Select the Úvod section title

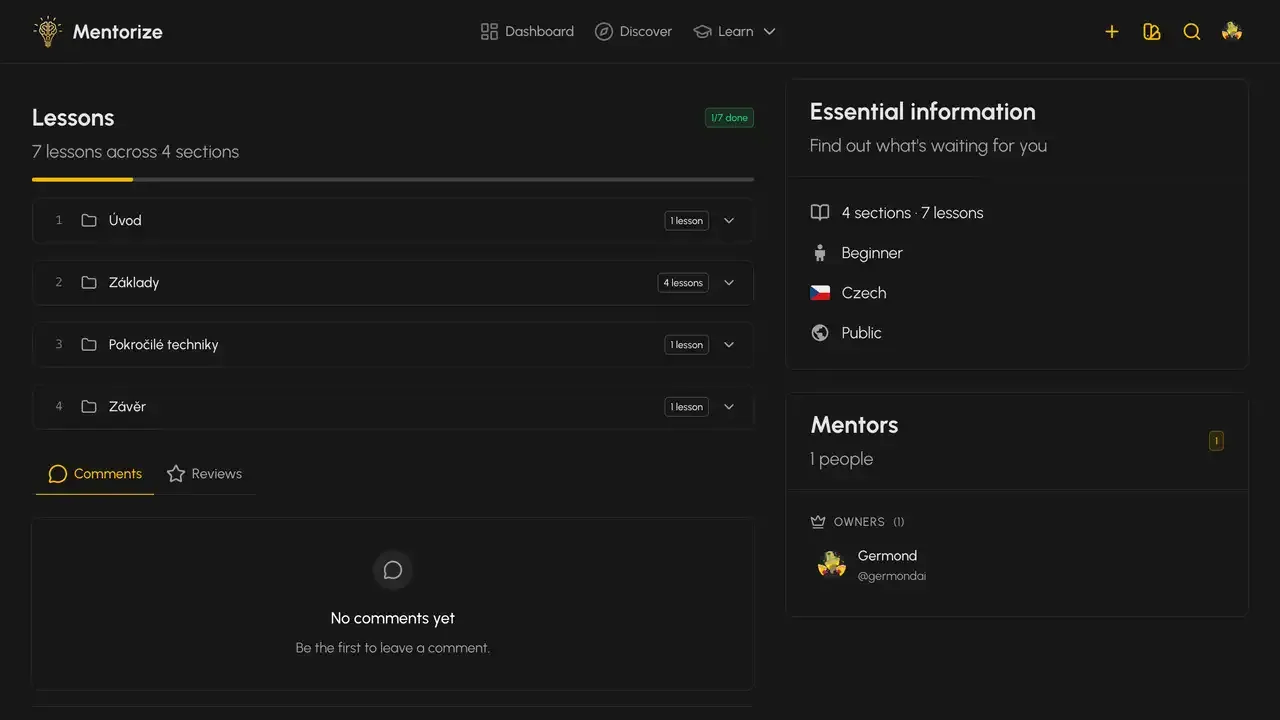tap(125, 220)
